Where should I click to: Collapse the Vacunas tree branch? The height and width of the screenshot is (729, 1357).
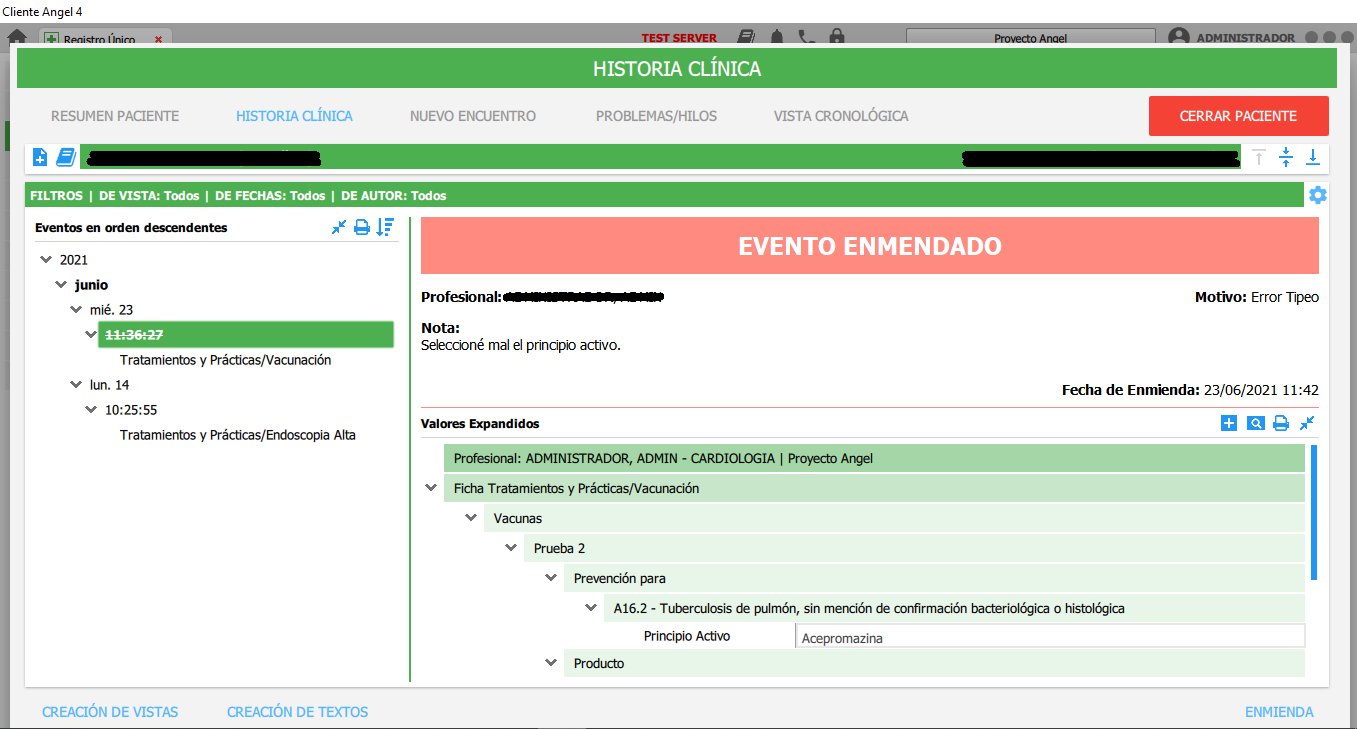pyautogui.click(x=471, y=518)
